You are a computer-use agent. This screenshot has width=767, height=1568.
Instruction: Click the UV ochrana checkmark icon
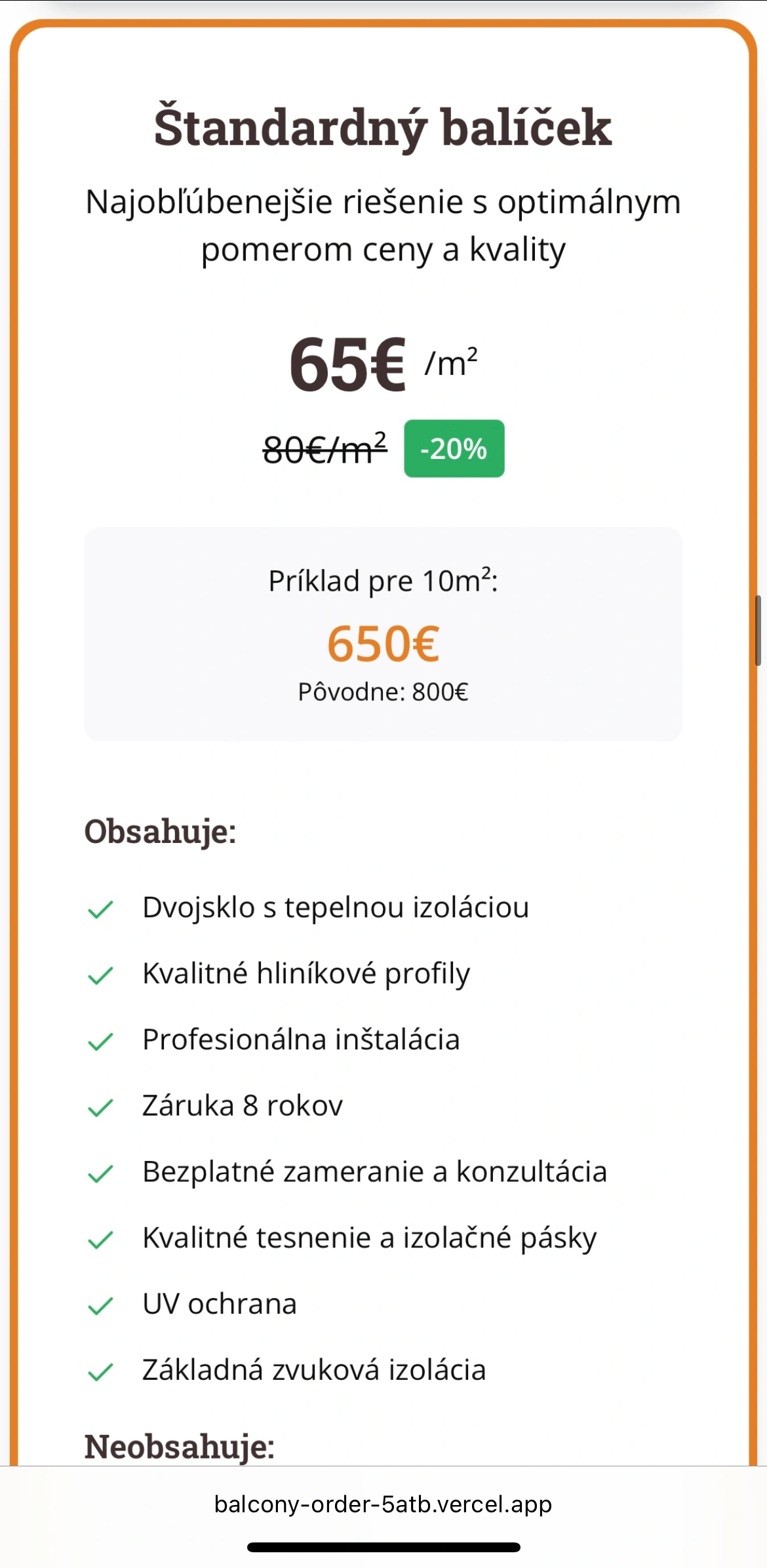100,1306
